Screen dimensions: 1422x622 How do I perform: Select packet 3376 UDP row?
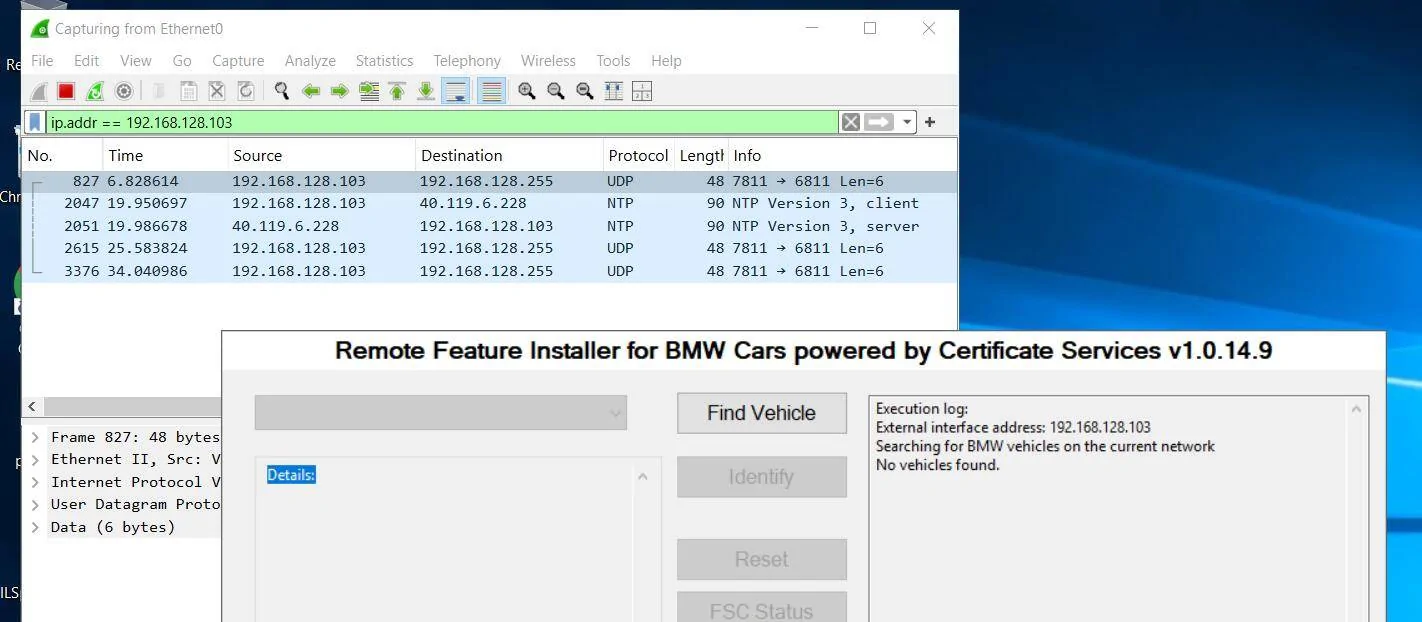pyautogui.click(x=489, y=271)
